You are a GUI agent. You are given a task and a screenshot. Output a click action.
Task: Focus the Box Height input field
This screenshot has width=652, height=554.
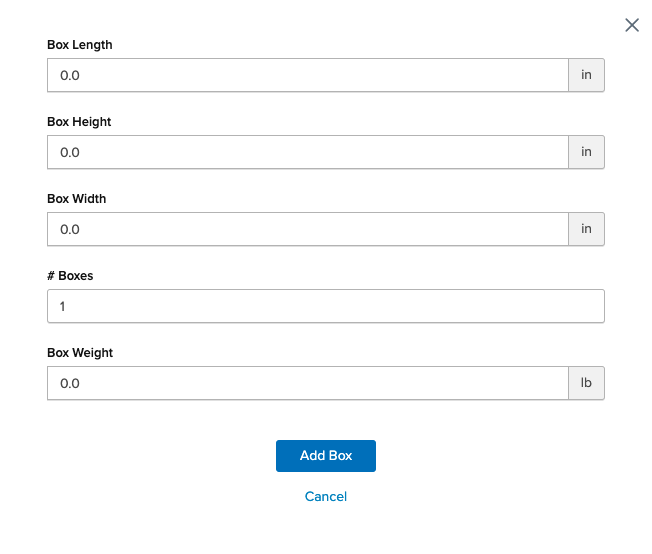[x=308, y=152]
